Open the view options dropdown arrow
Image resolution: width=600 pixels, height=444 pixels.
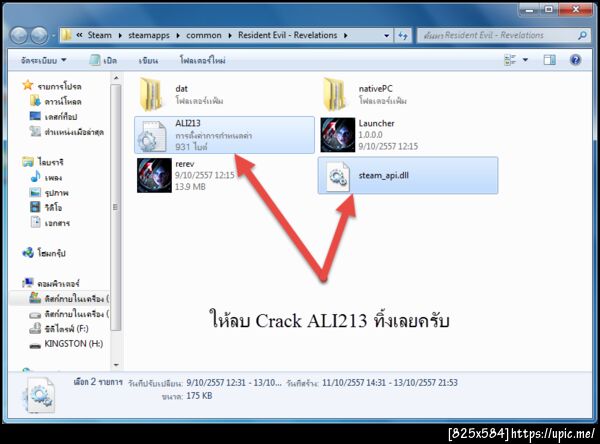(x=525, y=60)
